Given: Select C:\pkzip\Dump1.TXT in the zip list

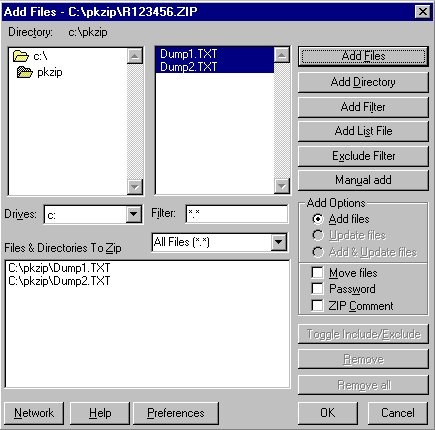Looking at the screenshot, I should 59,268.
